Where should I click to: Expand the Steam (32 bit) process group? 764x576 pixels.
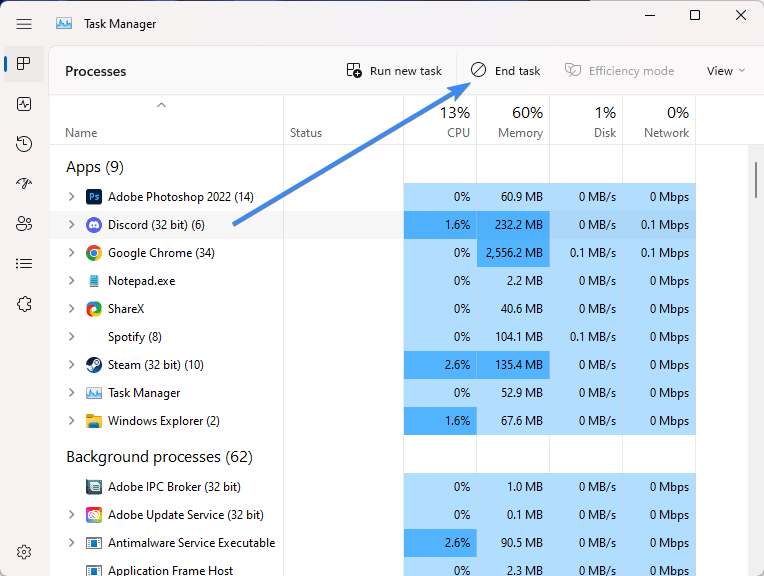71,365
